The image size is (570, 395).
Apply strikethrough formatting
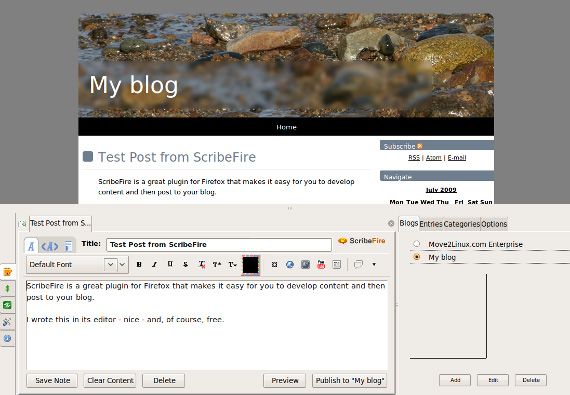coord(185,265)
